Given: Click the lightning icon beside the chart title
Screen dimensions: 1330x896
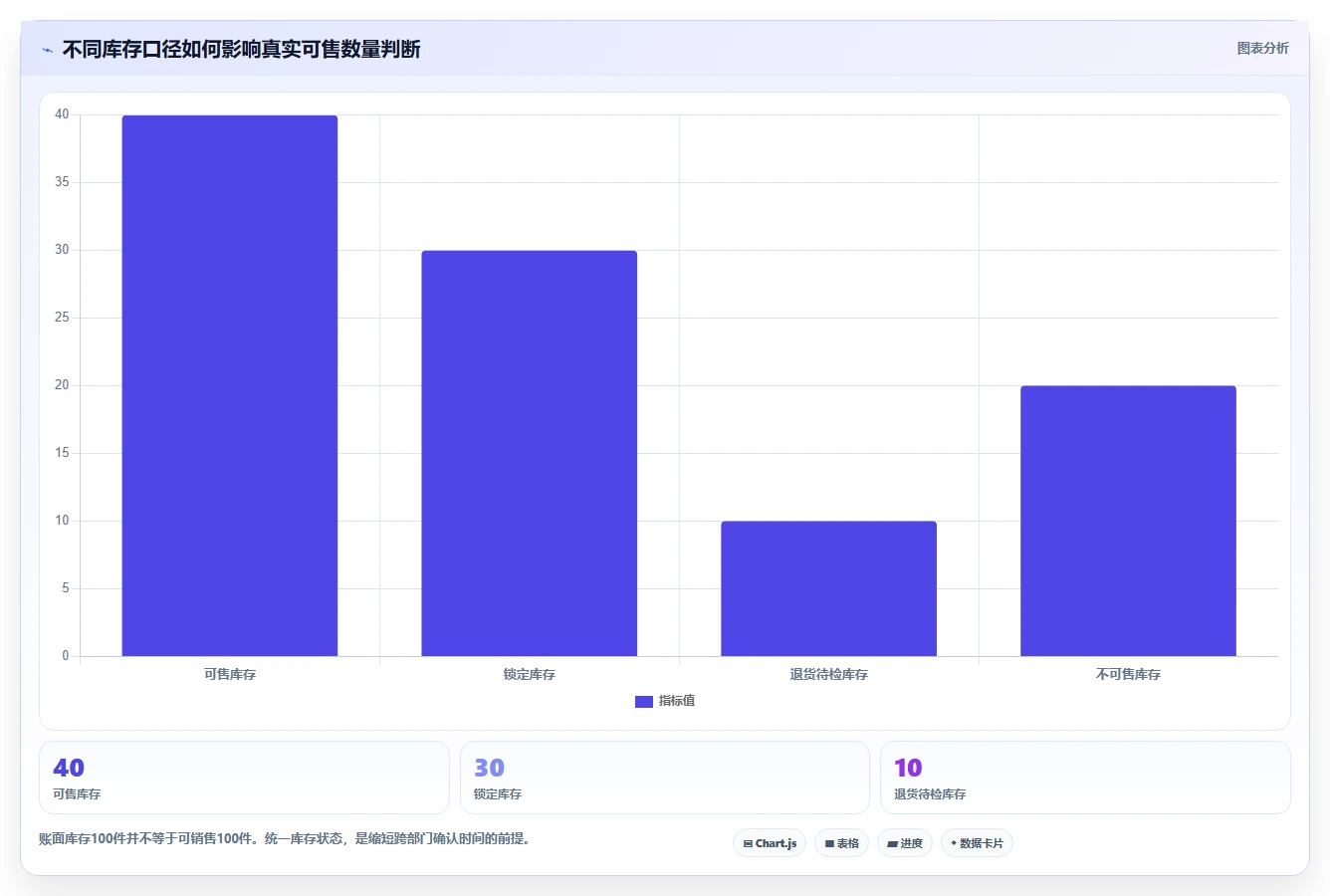Looking at the screenshot, I should click(x=47, y=50).
